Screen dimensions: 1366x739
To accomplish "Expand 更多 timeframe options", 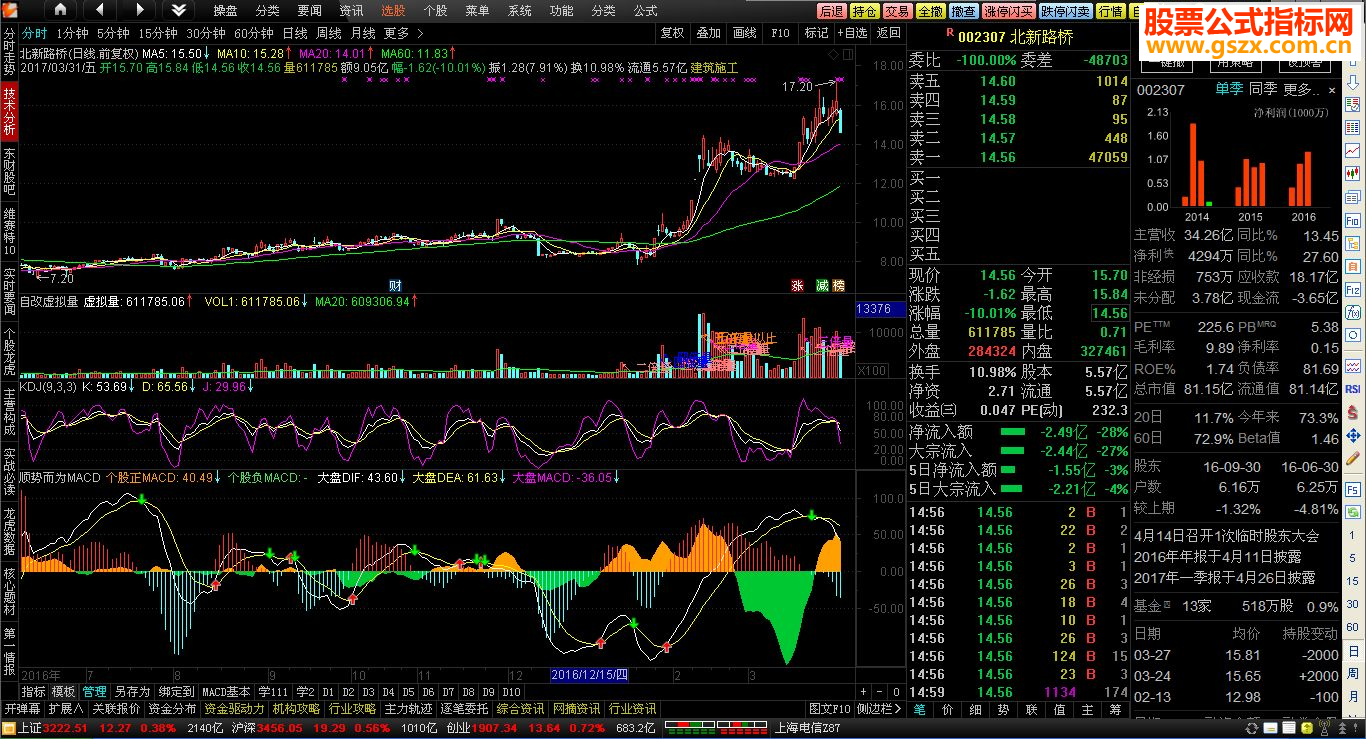I will coord(403,33).
